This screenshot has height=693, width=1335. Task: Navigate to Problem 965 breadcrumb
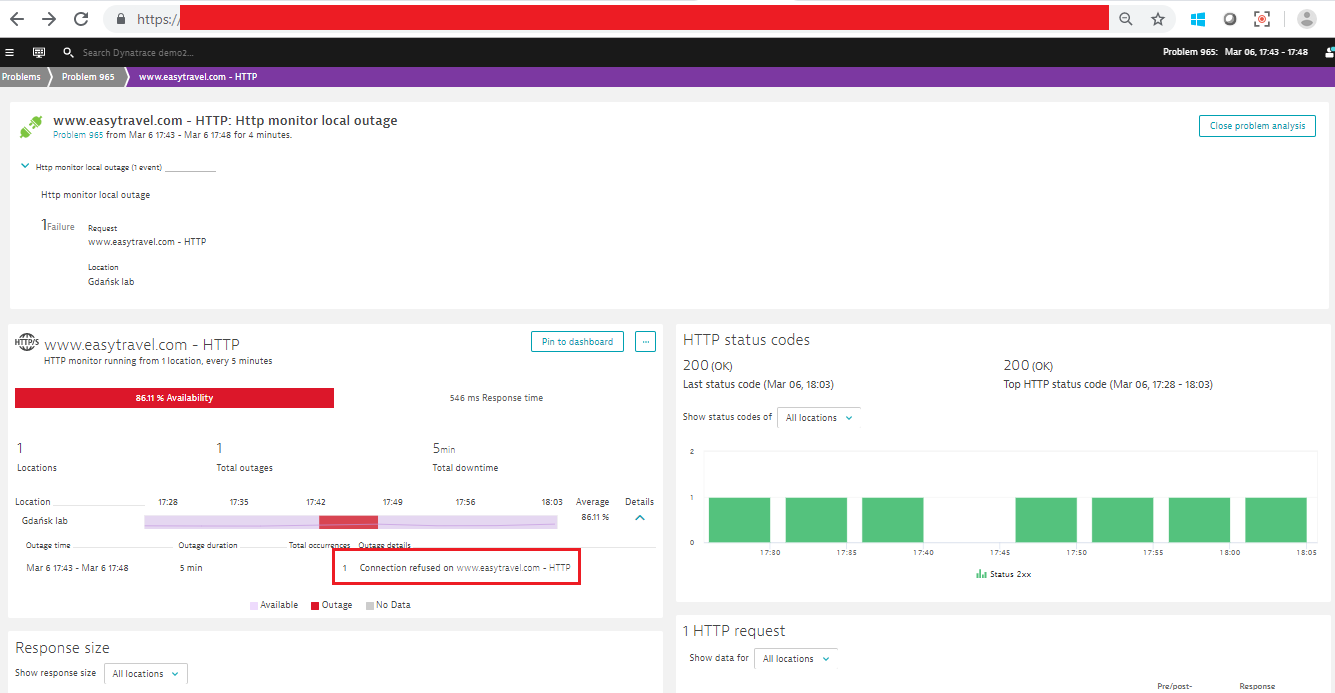[88, 77]
